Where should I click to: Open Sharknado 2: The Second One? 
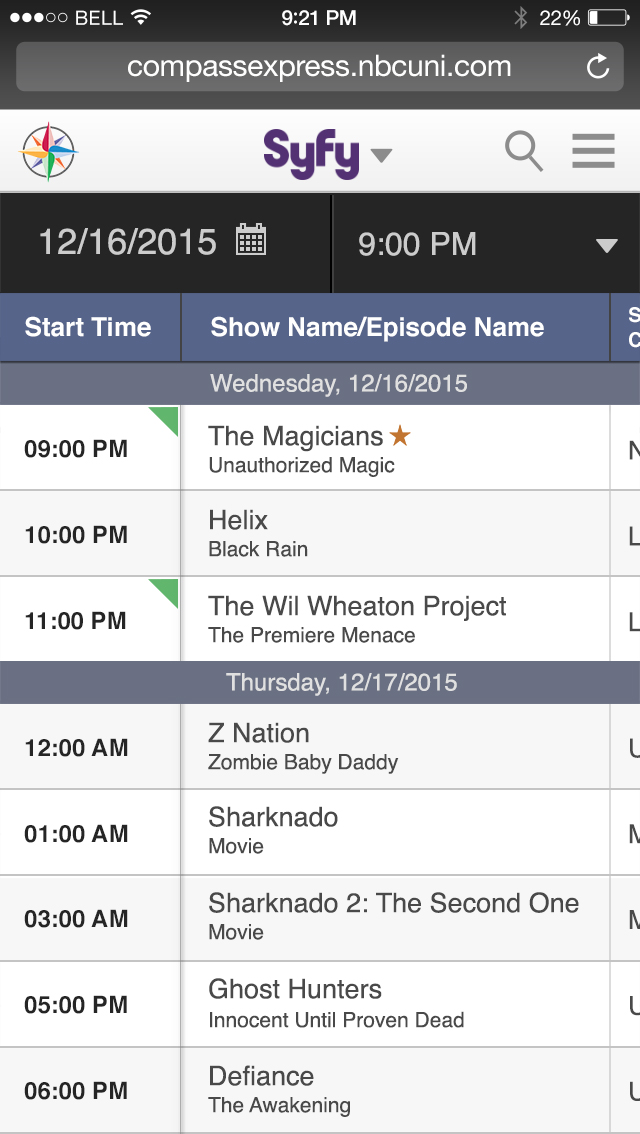pos(393,917)
